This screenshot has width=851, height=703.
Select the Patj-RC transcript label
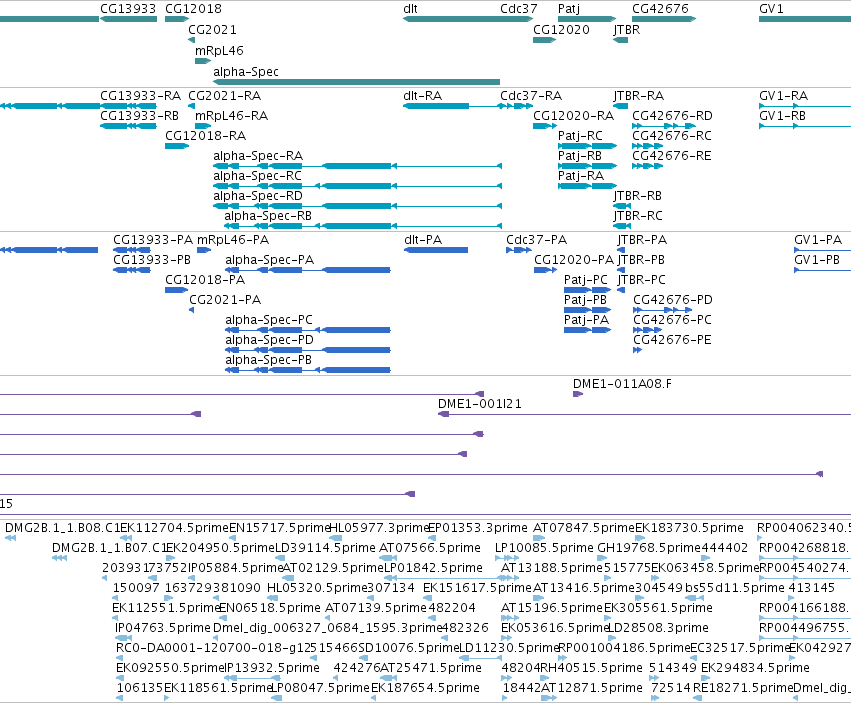[580, 136]
